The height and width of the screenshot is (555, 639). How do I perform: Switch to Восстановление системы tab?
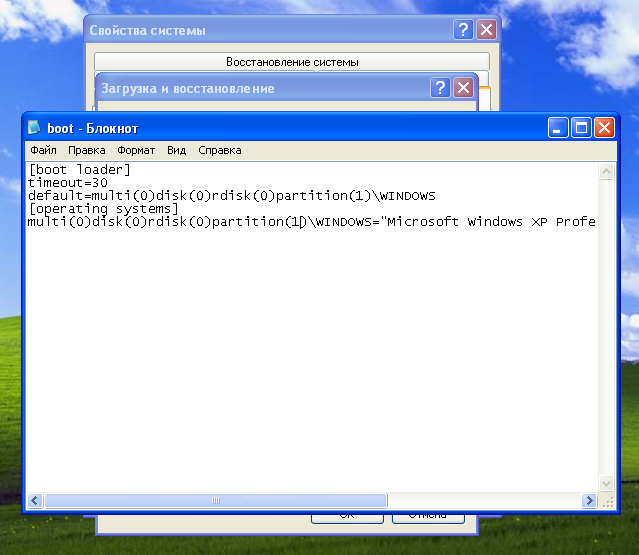click(x=292, y=62)
